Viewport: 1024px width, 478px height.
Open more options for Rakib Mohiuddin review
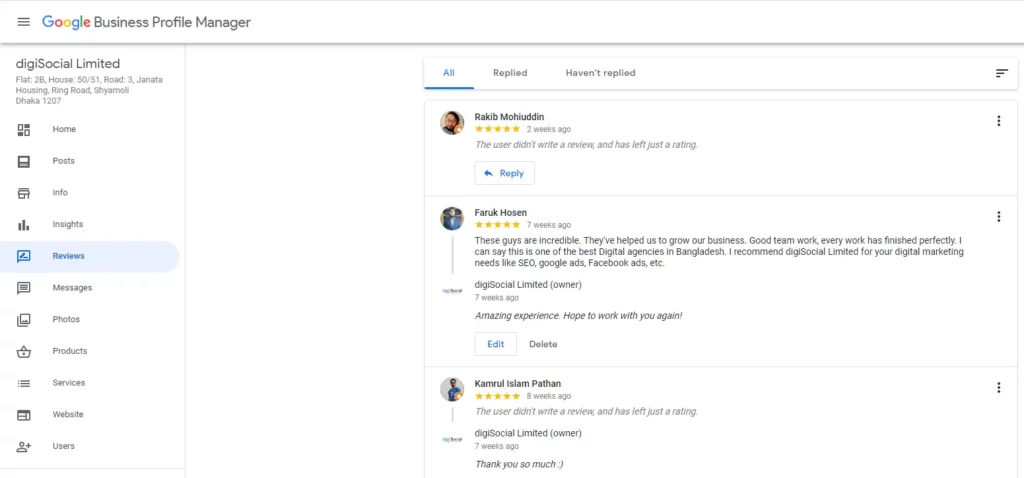pos(999,121)
